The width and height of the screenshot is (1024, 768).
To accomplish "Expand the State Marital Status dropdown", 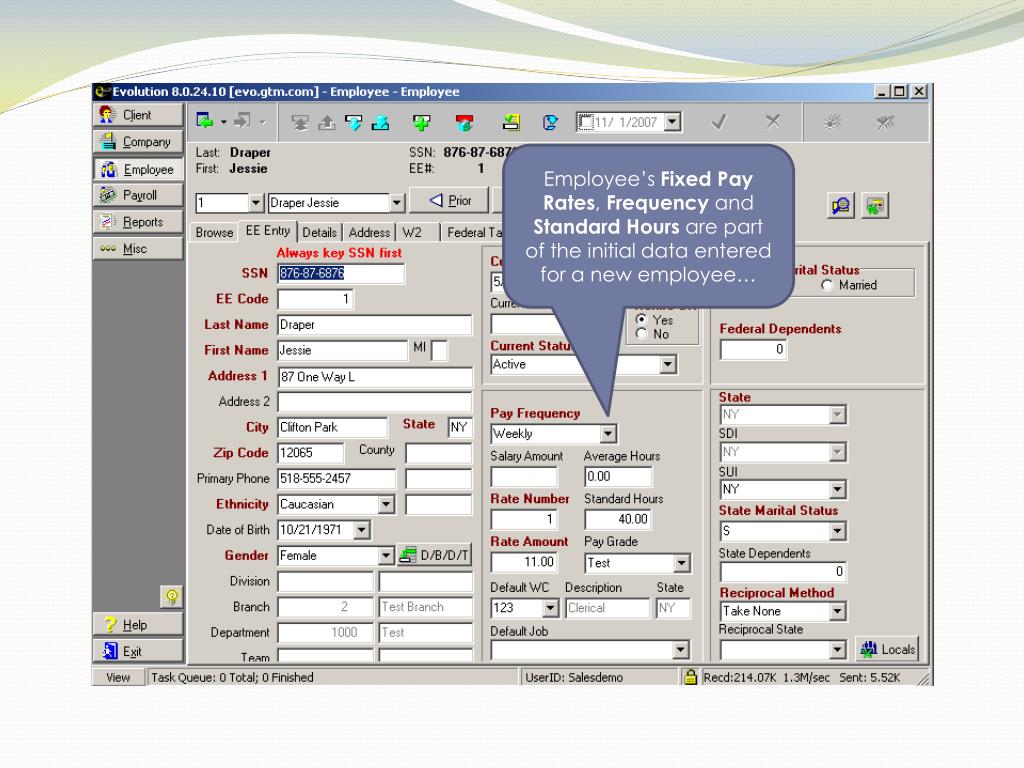I will (837, 531).
